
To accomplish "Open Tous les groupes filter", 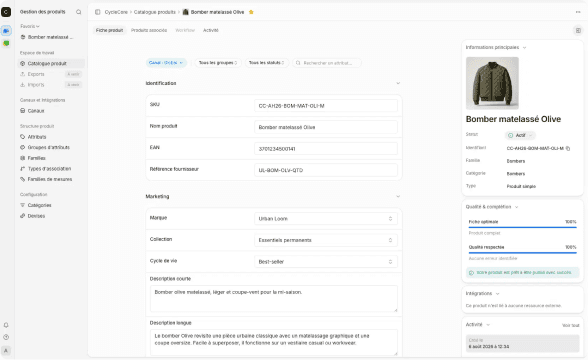I will coord(218,63).
